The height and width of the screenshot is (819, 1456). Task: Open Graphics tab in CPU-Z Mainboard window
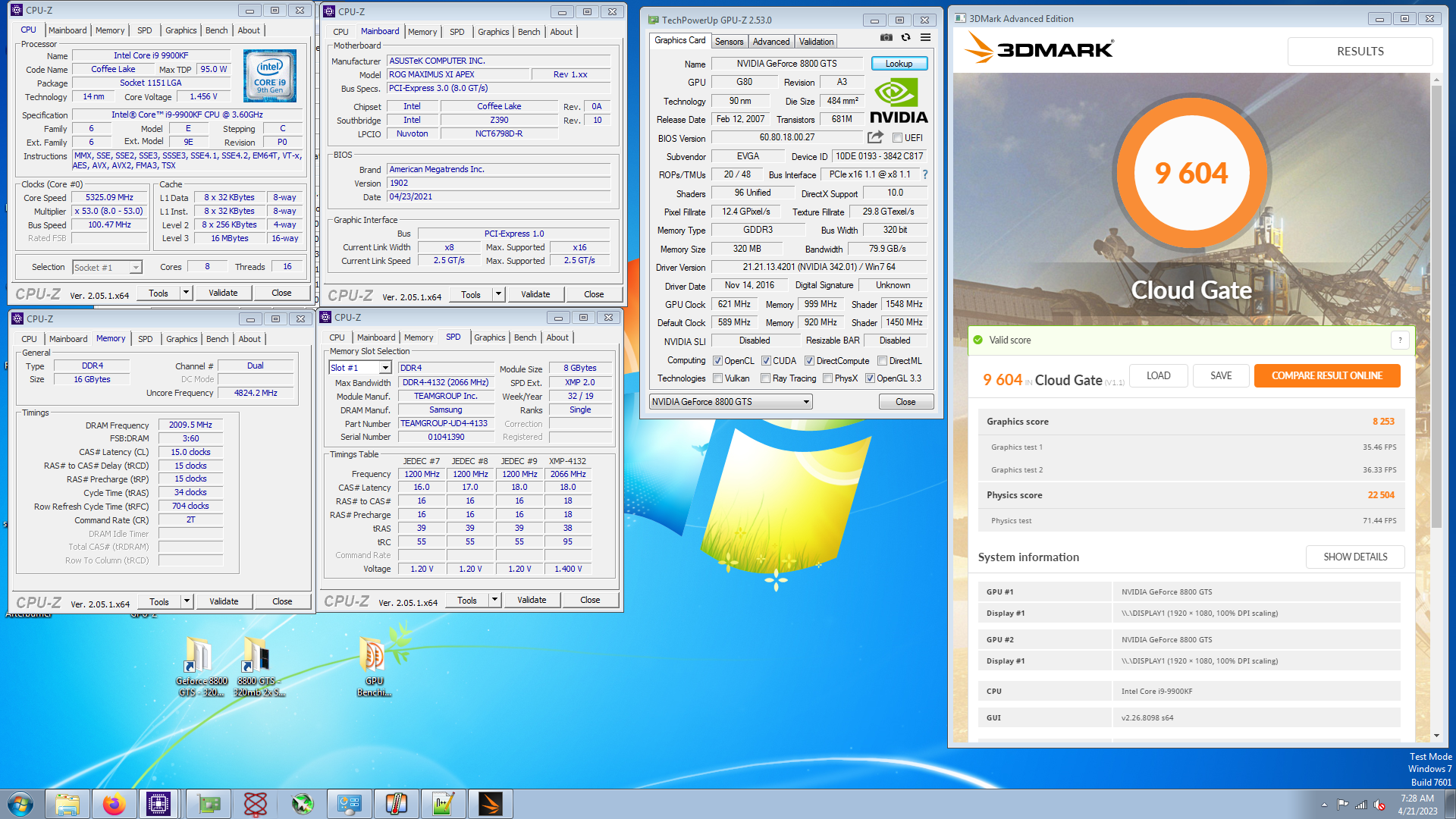[x=493, y=32]
